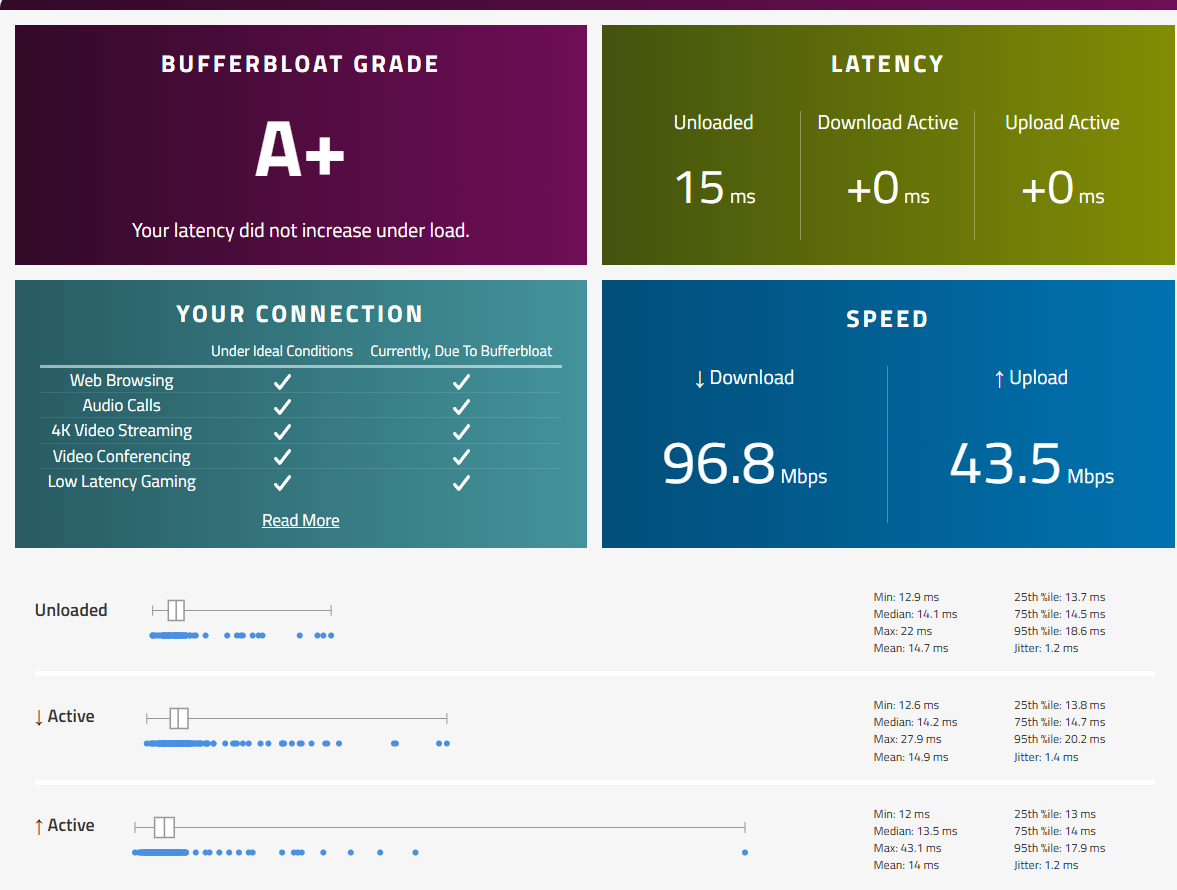Click the 4K Video Streaming row label
Image resolution: width=1177 pixels, height=890 pixels.
[122, 431]
